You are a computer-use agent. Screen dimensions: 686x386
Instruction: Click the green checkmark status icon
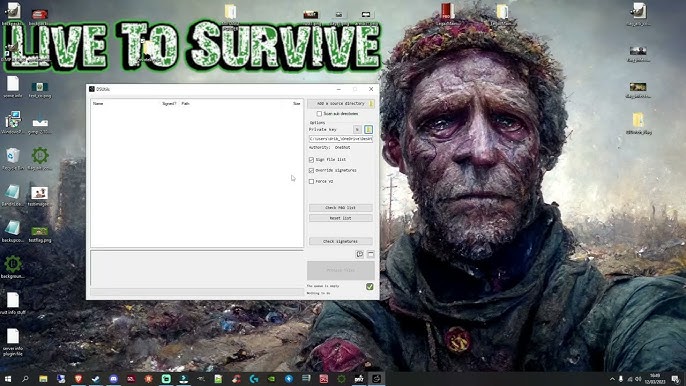370,286
